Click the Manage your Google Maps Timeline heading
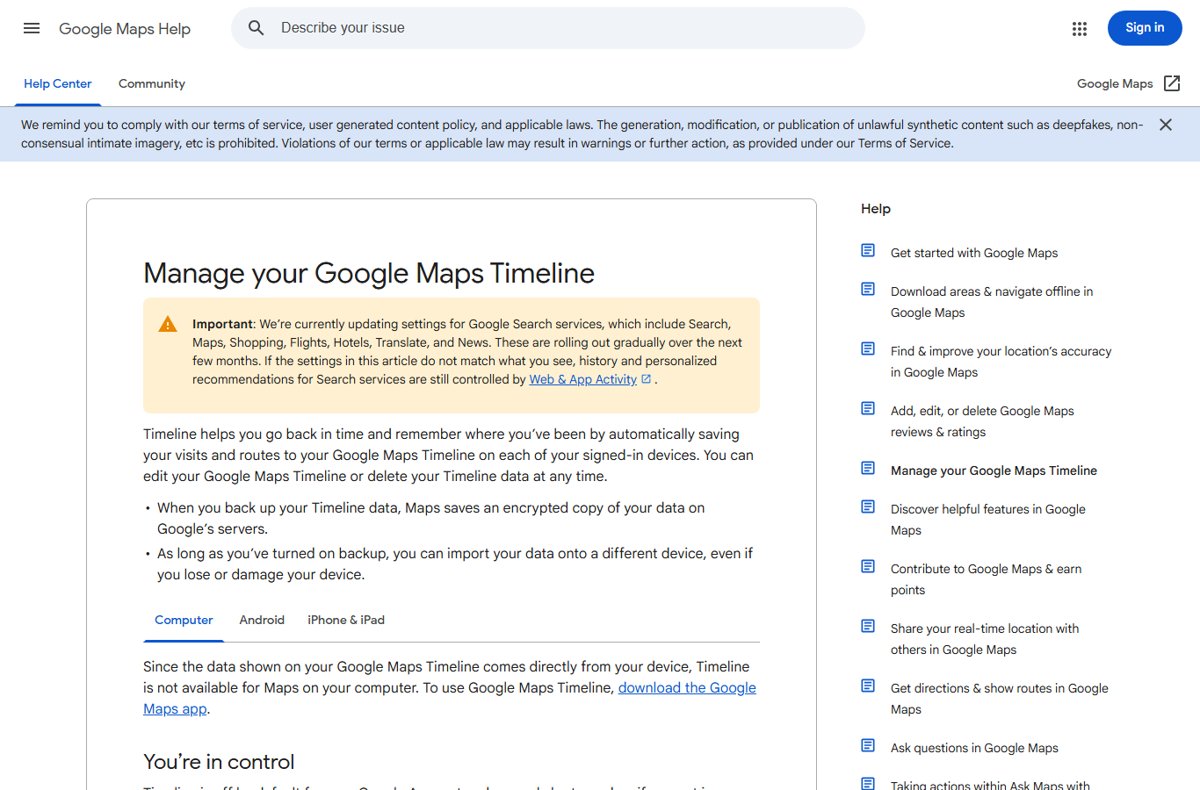This screenshot has width=1200, height=790. pos(369,273)
